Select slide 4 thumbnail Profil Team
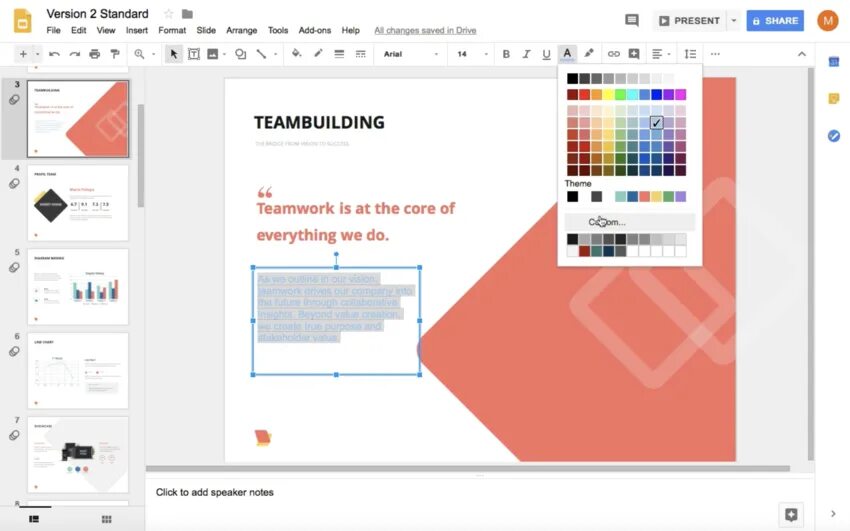This screenshot has height=531, width=850. (78, 203)
